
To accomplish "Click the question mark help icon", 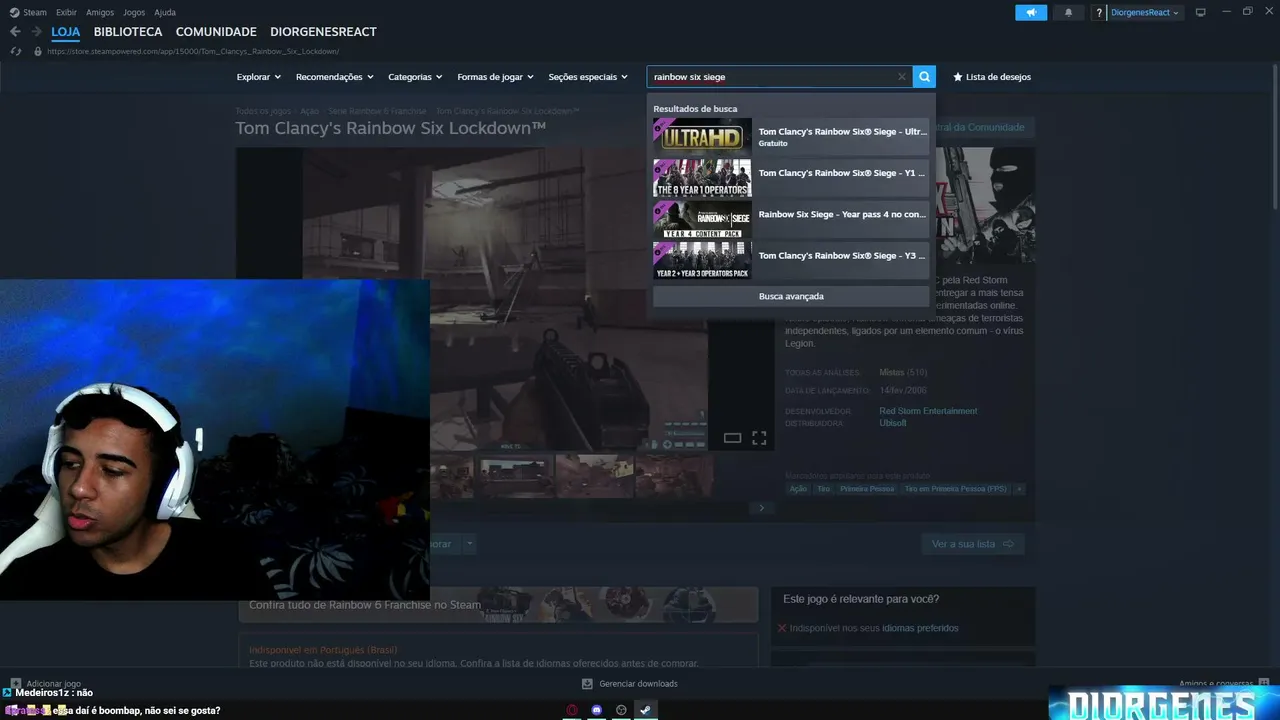I will click(1099, 13).
